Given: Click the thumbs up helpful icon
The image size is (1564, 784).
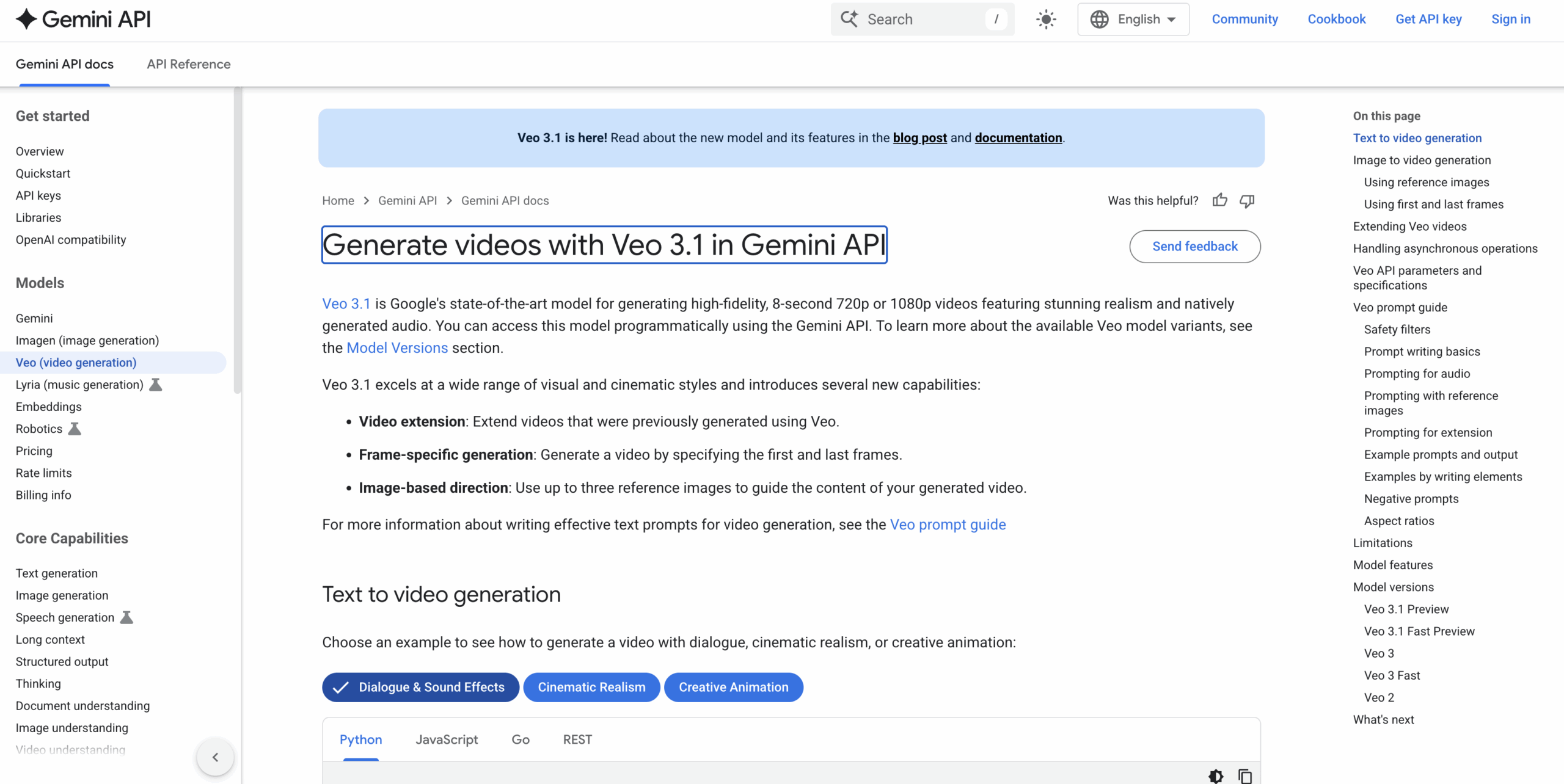Looking at the screenshot, I should (1219, 200).
